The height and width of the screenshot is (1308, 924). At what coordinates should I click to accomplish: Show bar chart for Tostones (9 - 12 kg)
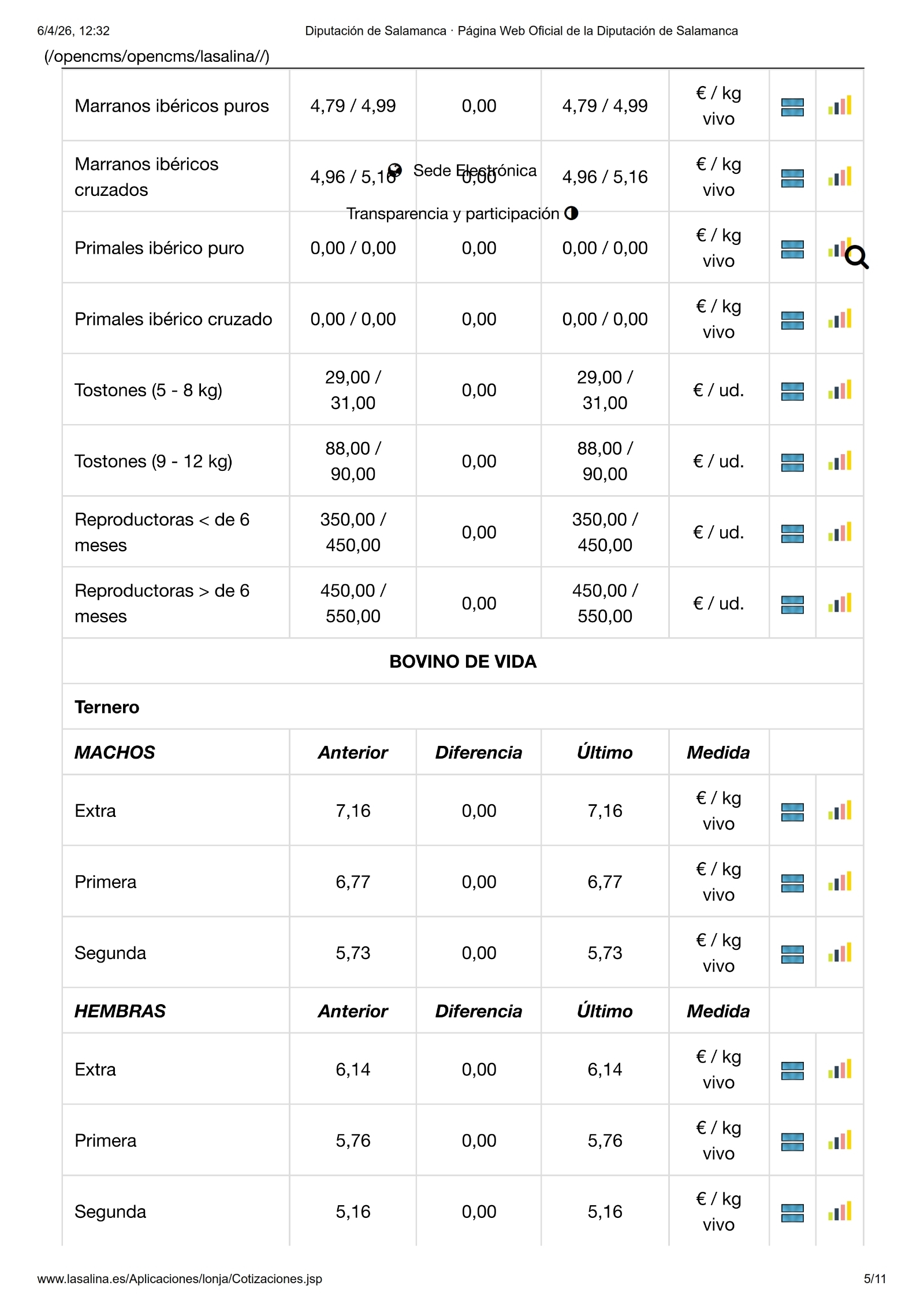click(x=840, y=461)
